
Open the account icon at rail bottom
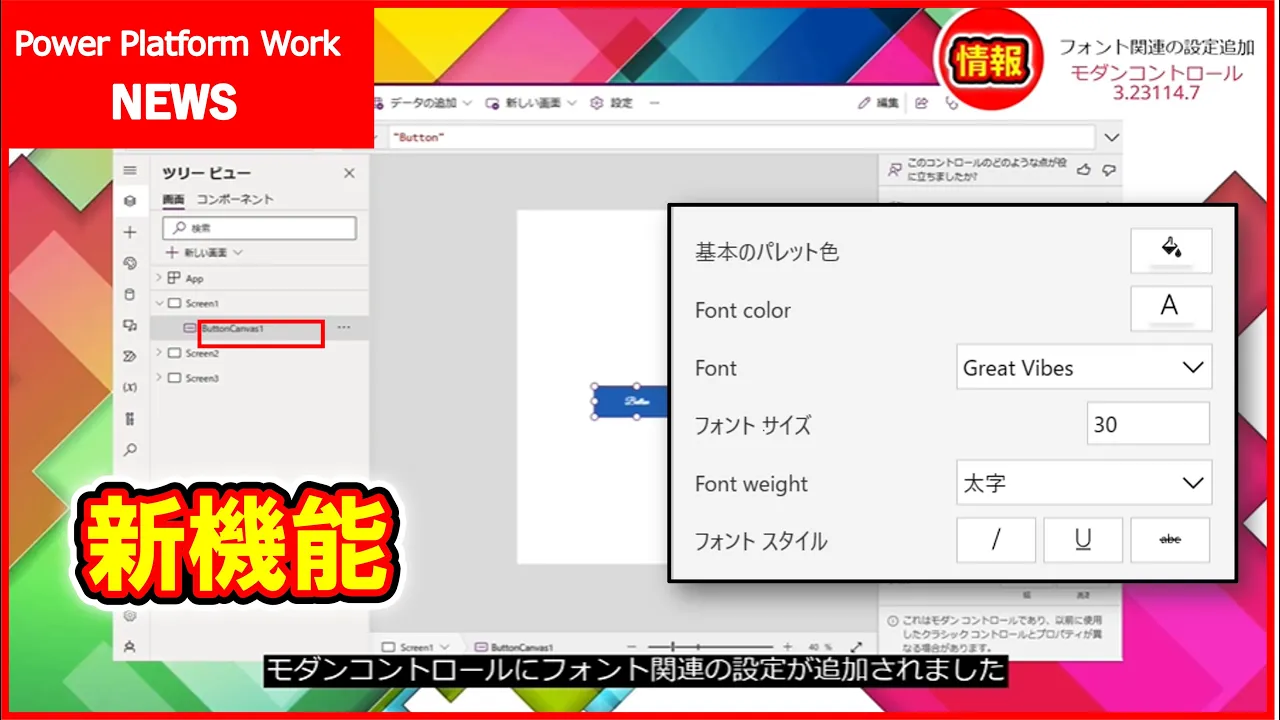(130, 647)
